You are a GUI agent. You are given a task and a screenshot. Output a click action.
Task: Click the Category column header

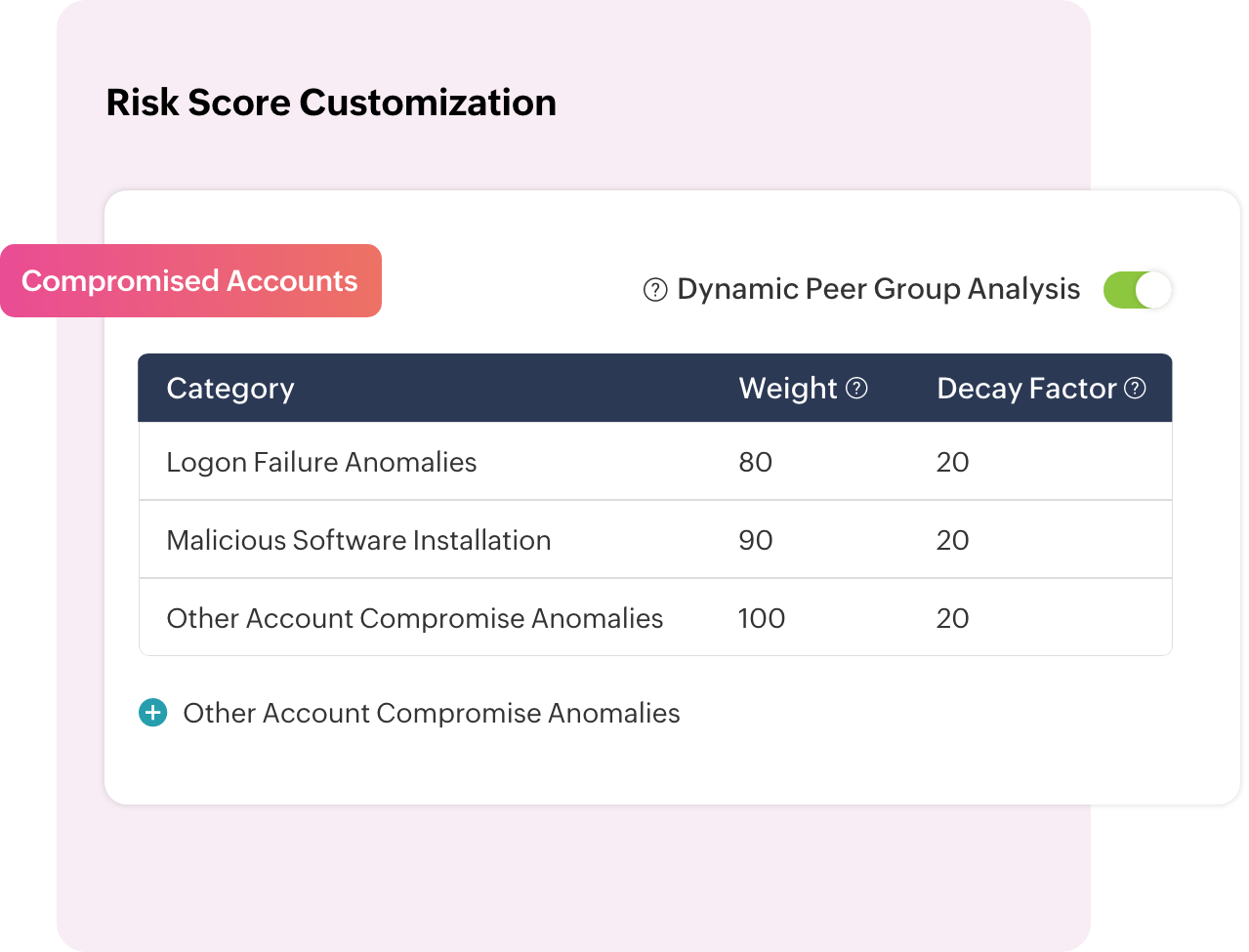230,388
